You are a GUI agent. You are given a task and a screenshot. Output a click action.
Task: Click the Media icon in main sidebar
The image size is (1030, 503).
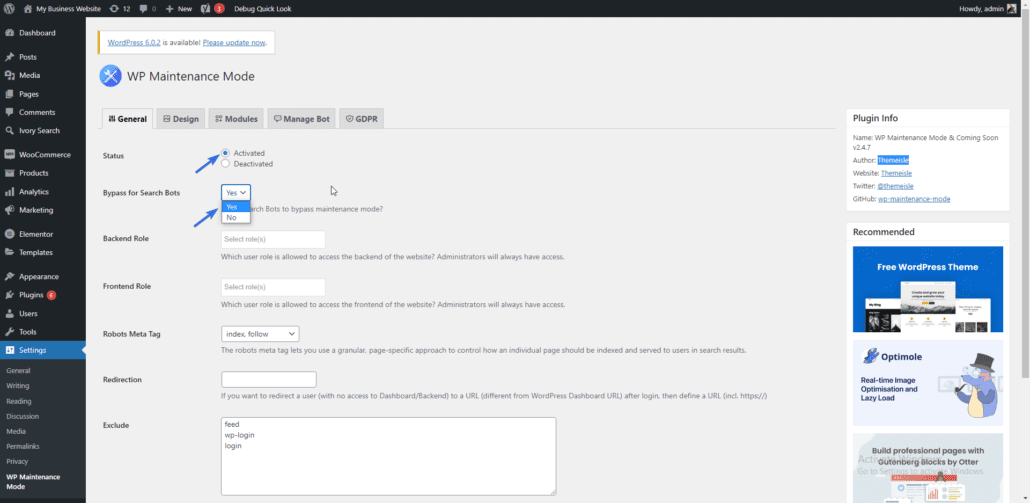(x=10, y=76)
